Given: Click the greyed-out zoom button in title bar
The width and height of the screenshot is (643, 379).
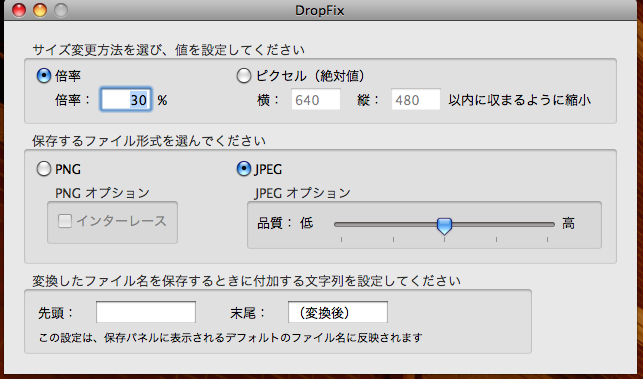Looking at the screenshot, I should tap(61, 10).
